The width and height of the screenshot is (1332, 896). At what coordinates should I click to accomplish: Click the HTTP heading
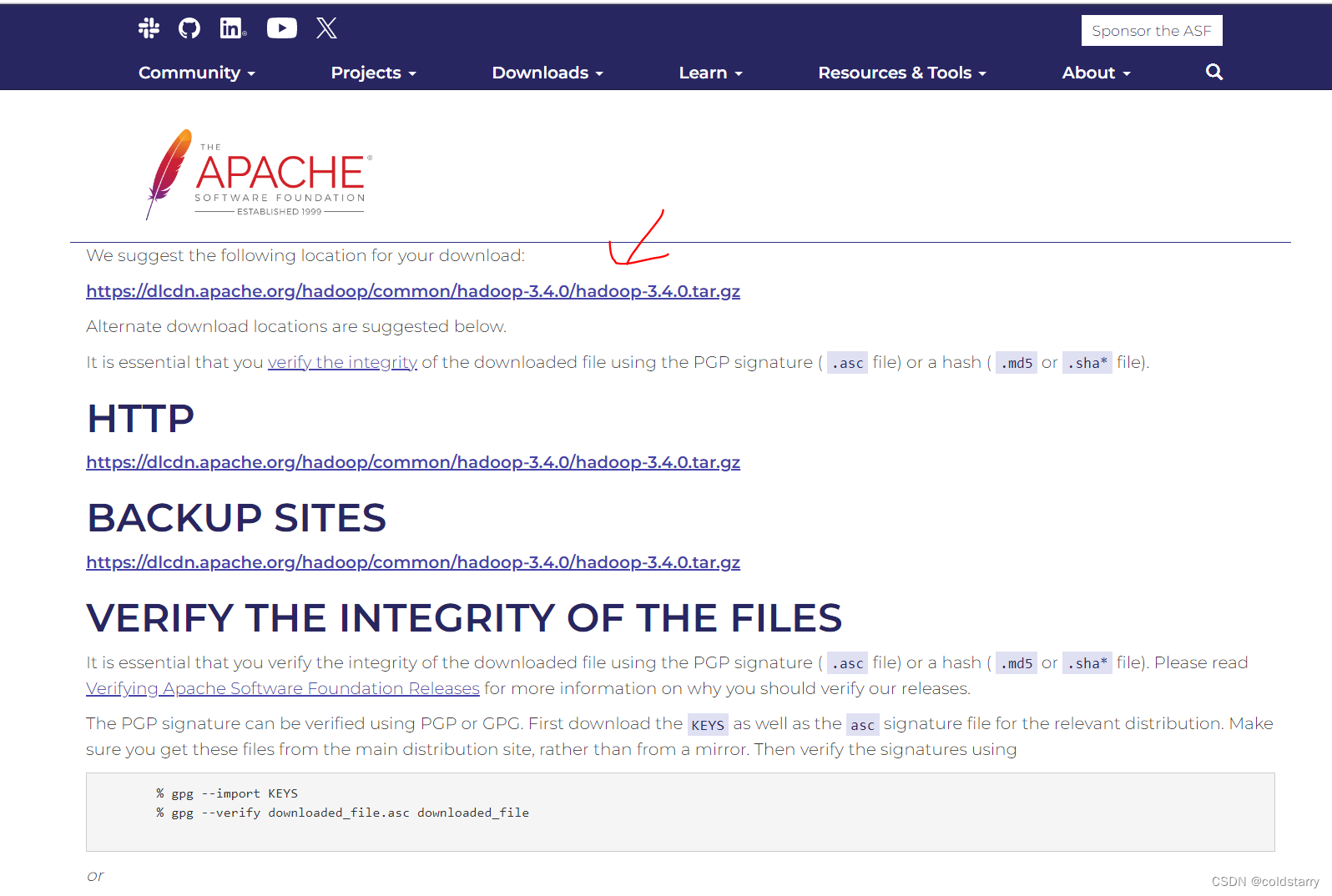point(141,418)
